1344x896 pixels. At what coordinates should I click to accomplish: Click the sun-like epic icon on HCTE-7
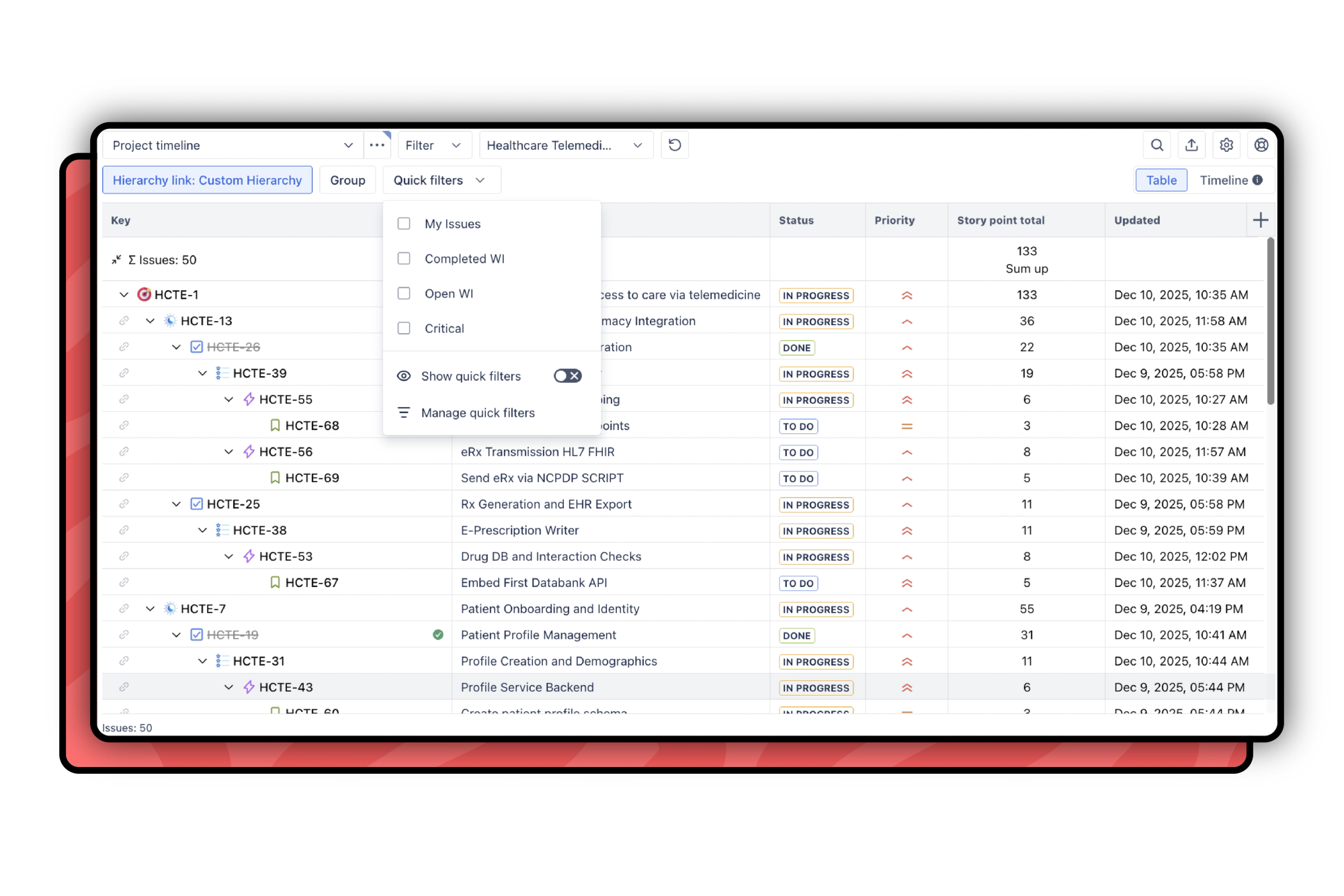pyautogui.click(x=170, y=609)
